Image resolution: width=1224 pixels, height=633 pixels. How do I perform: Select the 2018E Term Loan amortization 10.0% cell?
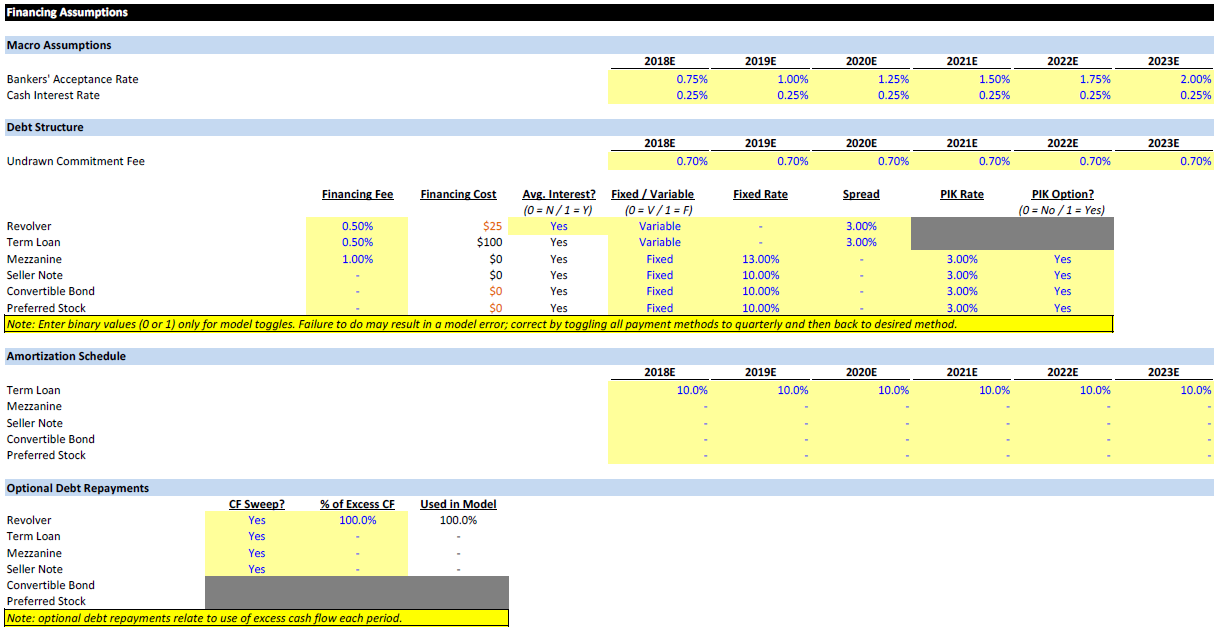click(x=658, y=390)
